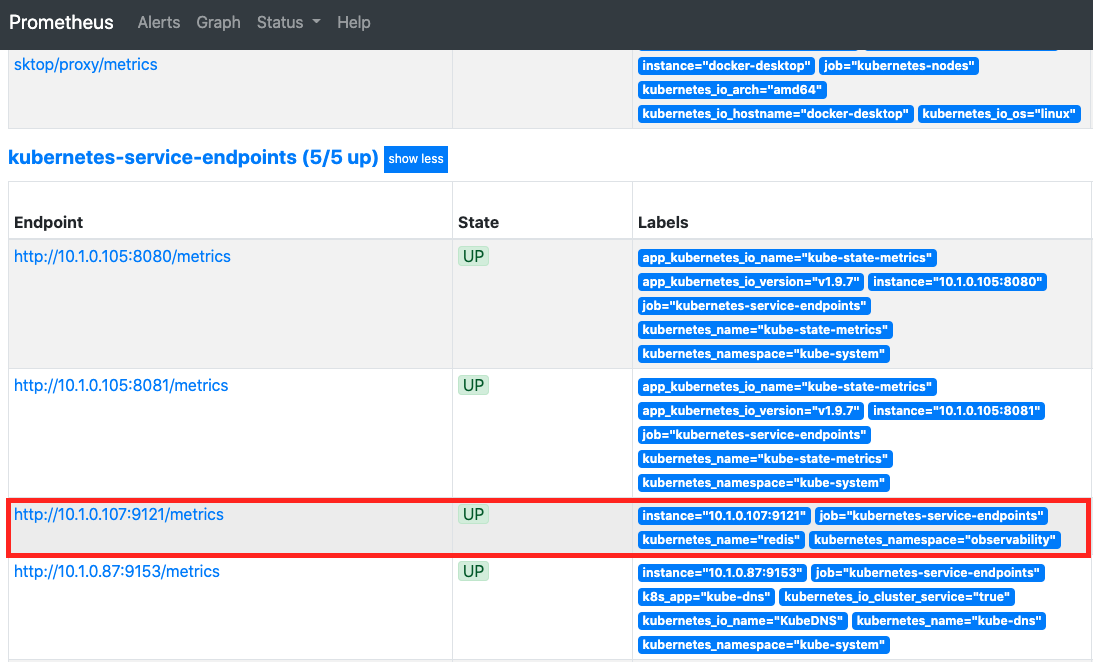This screenshot has height=662, width=1093.
Task: Click app_kubernetes_io_version="v1.9.7" label in first row
Action: [x=751, y=282]
